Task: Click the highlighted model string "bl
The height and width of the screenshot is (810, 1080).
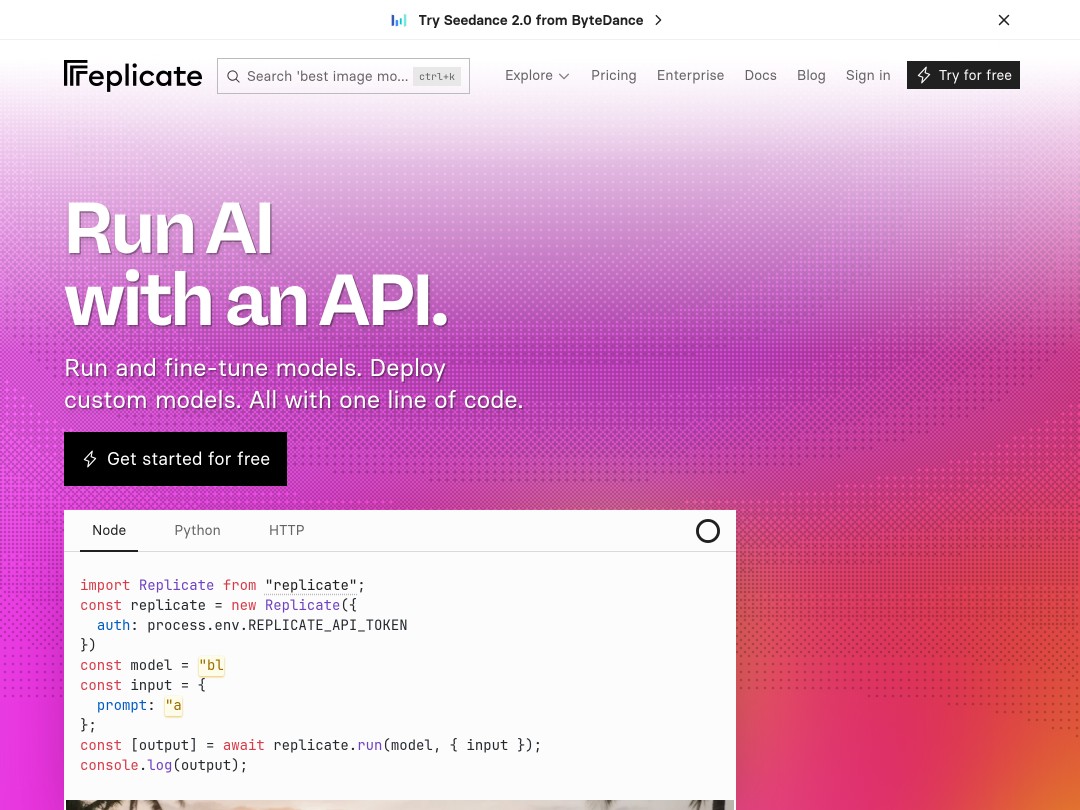Action: tap(211, 665)
